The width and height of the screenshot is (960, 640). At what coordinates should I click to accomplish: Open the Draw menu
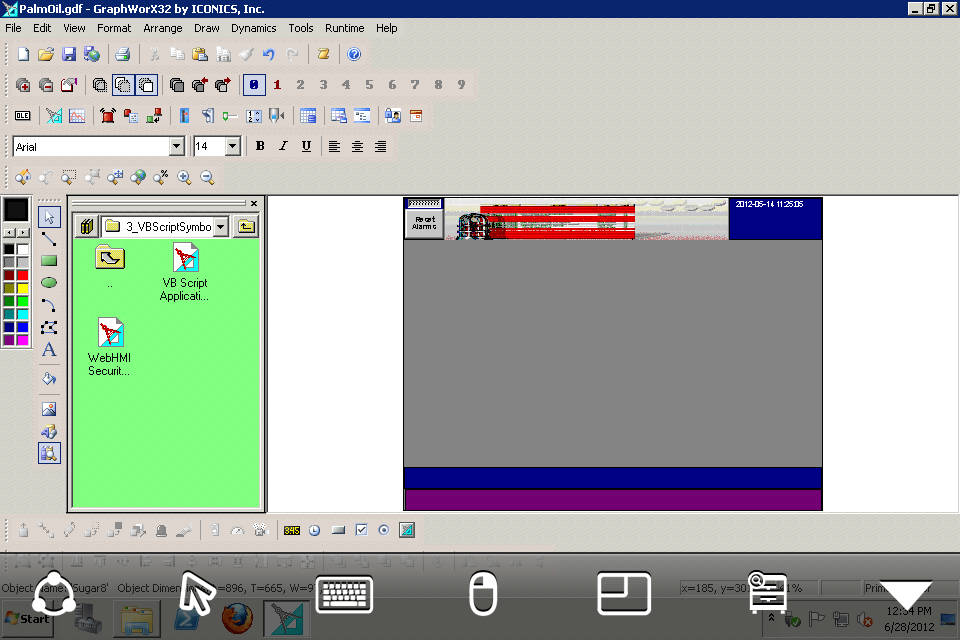(x=206, y=28)
